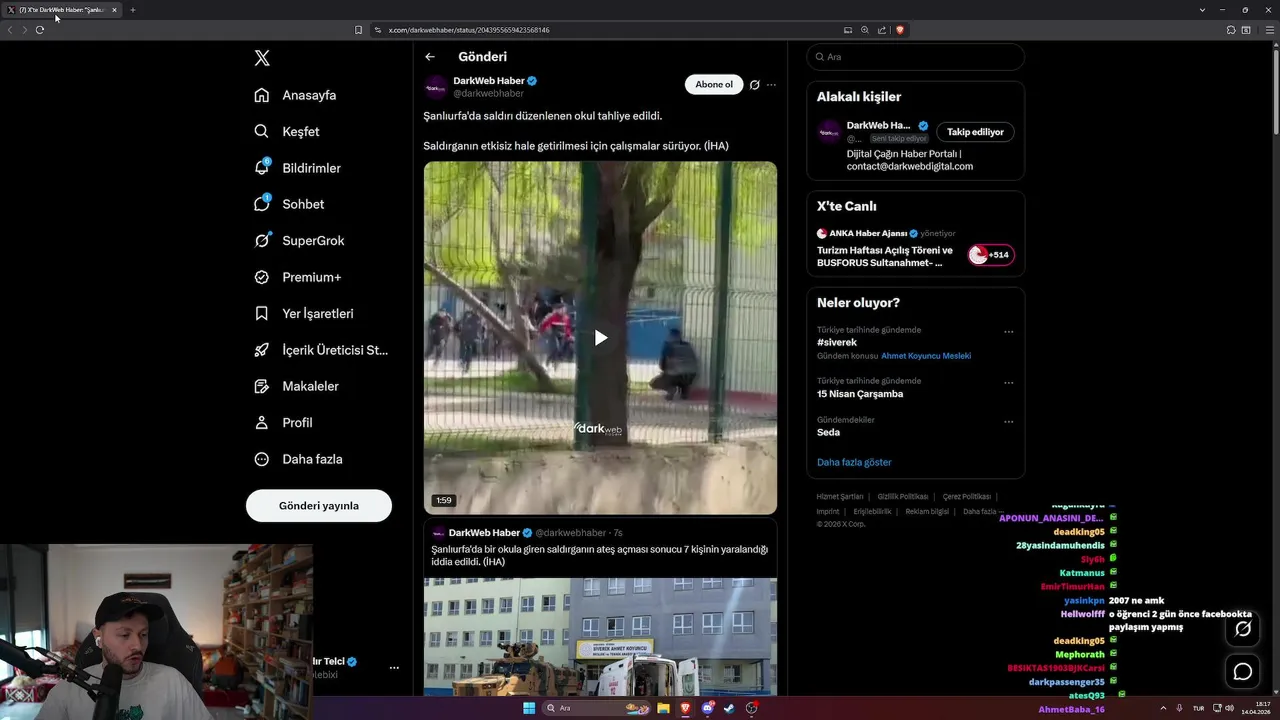
Task: Click the Gizlilik Politikası footer link
Action: [903, 496]
